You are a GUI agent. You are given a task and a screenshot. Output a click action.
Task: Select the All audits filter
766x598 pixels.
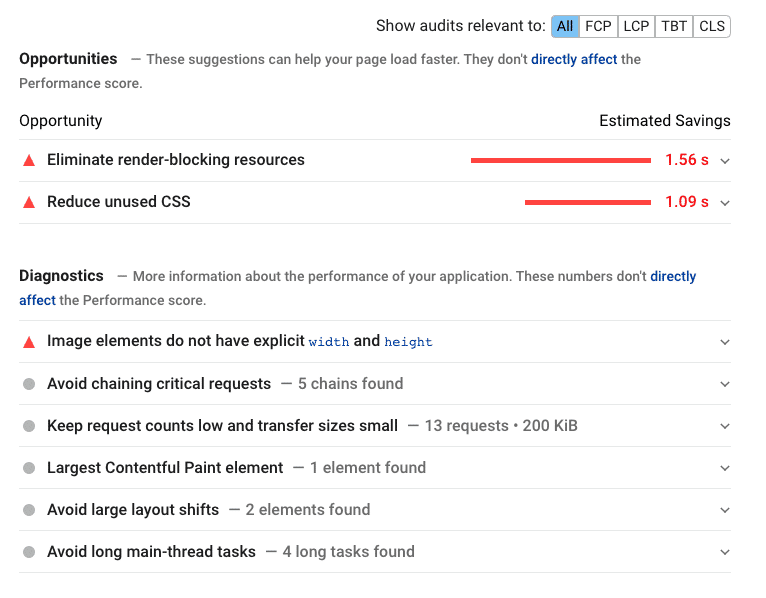[x=565, y=26]
